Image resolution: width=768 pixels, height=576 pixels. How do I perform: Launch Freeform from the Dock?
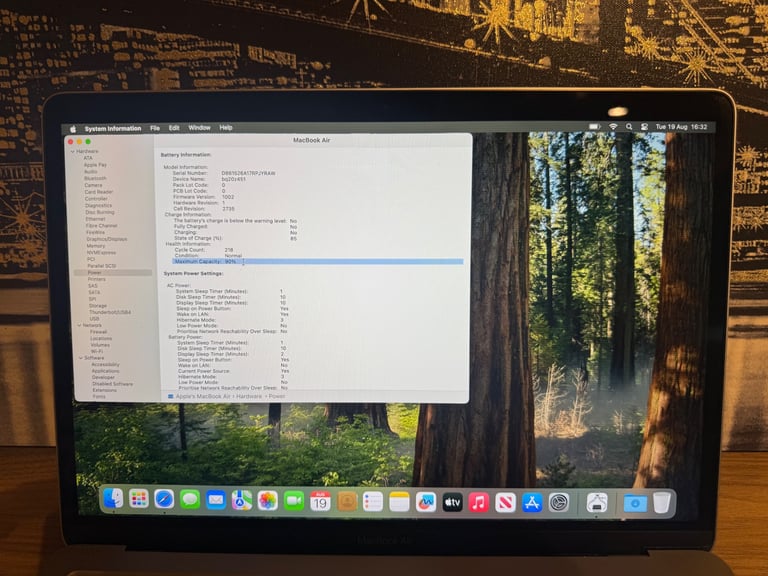426,503
